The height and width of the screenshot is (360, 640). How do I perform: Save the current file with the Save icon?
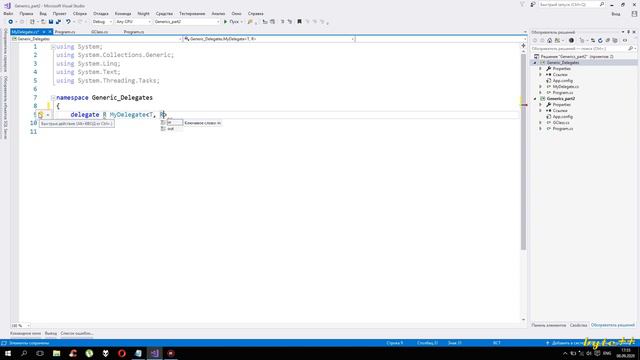pos(51,22)
